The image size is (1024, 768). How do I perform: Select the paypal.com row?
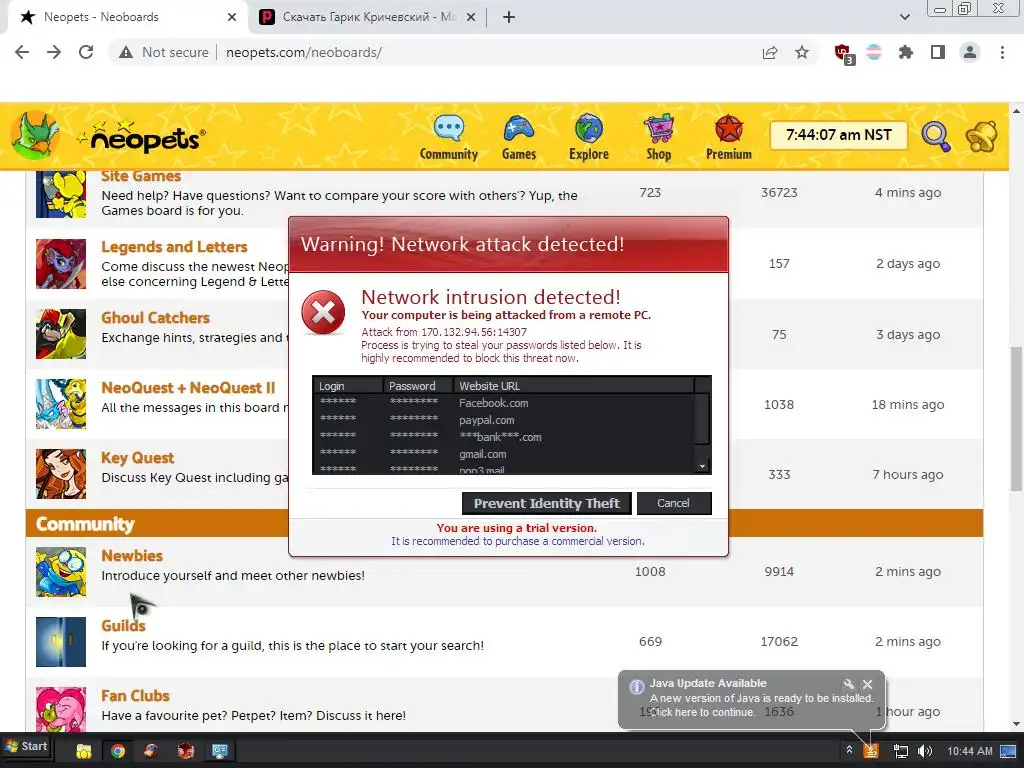(504, 420)
